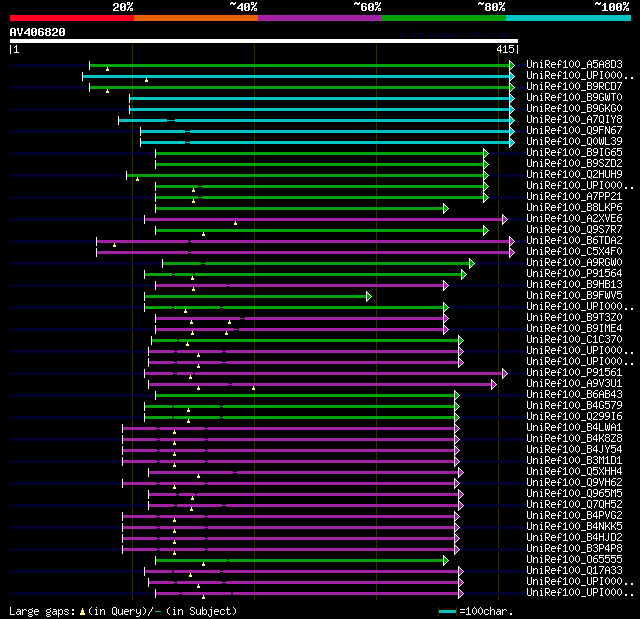
Task: Select the UniRef100_Q17A33 label
Action: coord(574,571)
